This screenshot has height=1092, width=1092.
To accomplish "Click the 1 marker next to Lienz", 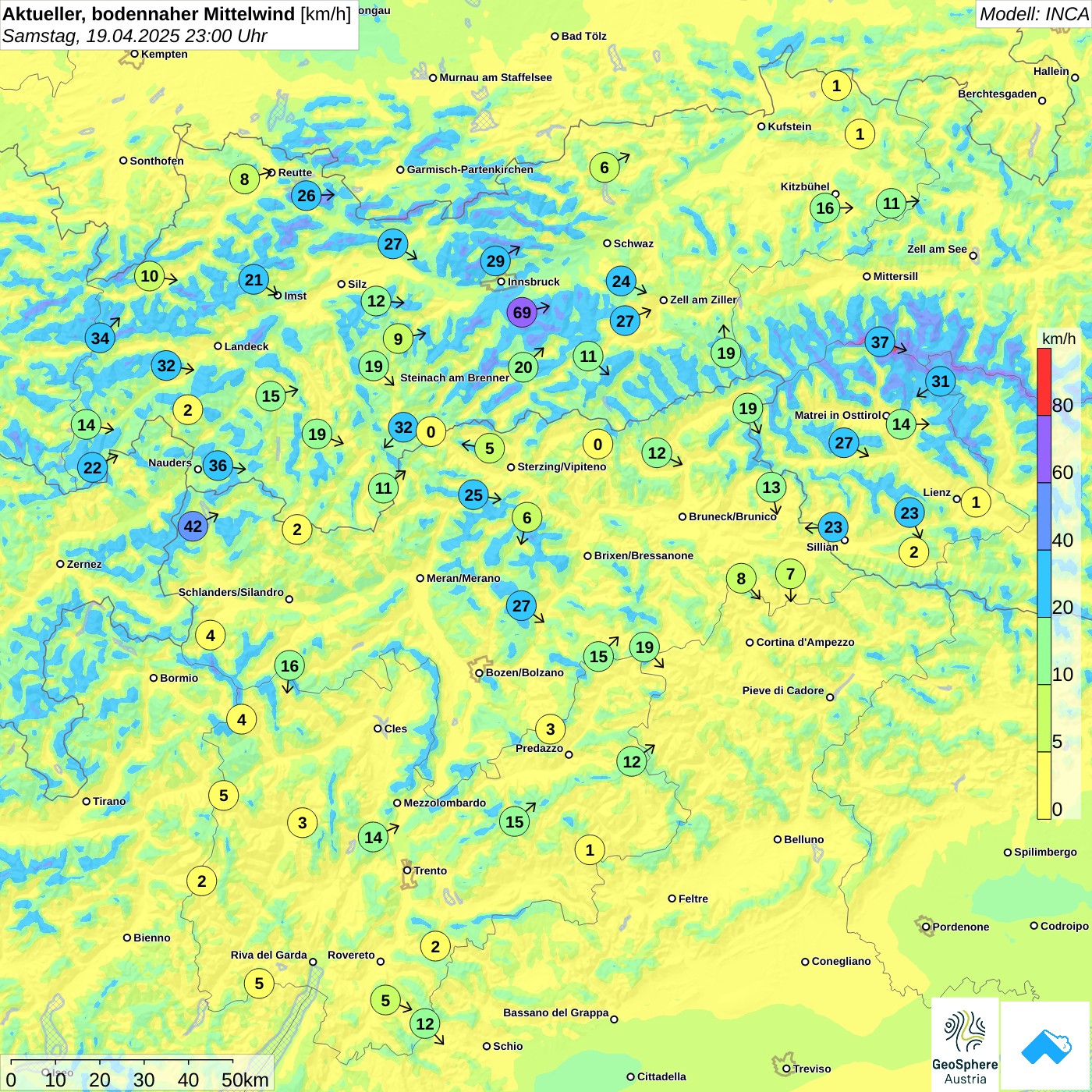I will pyautogui.click(x=976, y=502).
